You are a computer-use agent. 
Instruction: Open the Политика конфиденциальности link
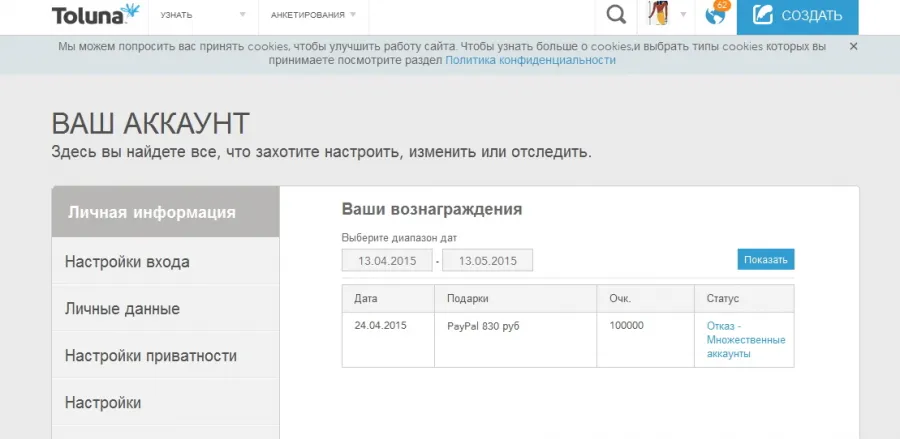tap(530, 60)
